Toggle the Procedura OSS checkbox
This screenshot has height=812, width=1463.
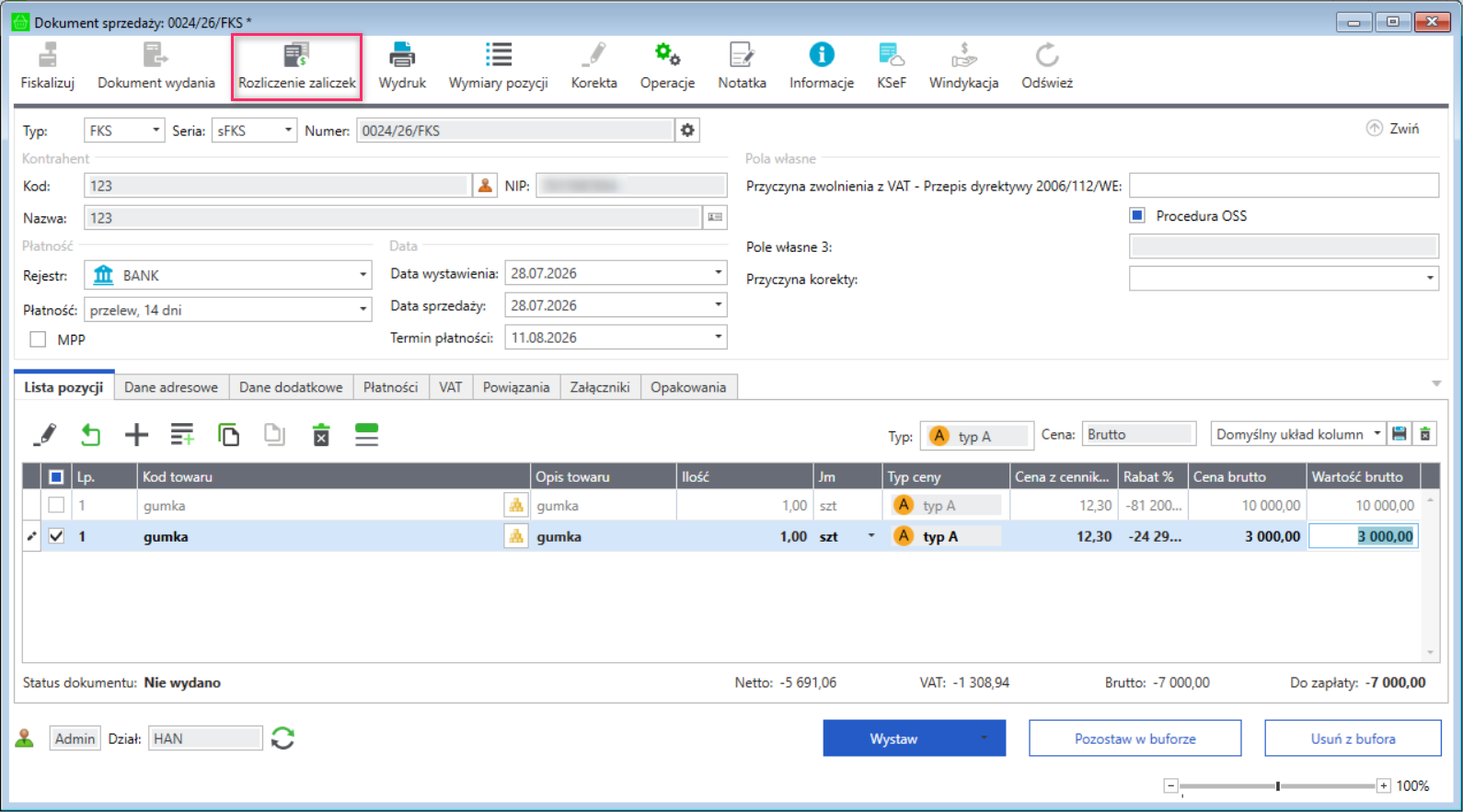(x=1137, y=215)
